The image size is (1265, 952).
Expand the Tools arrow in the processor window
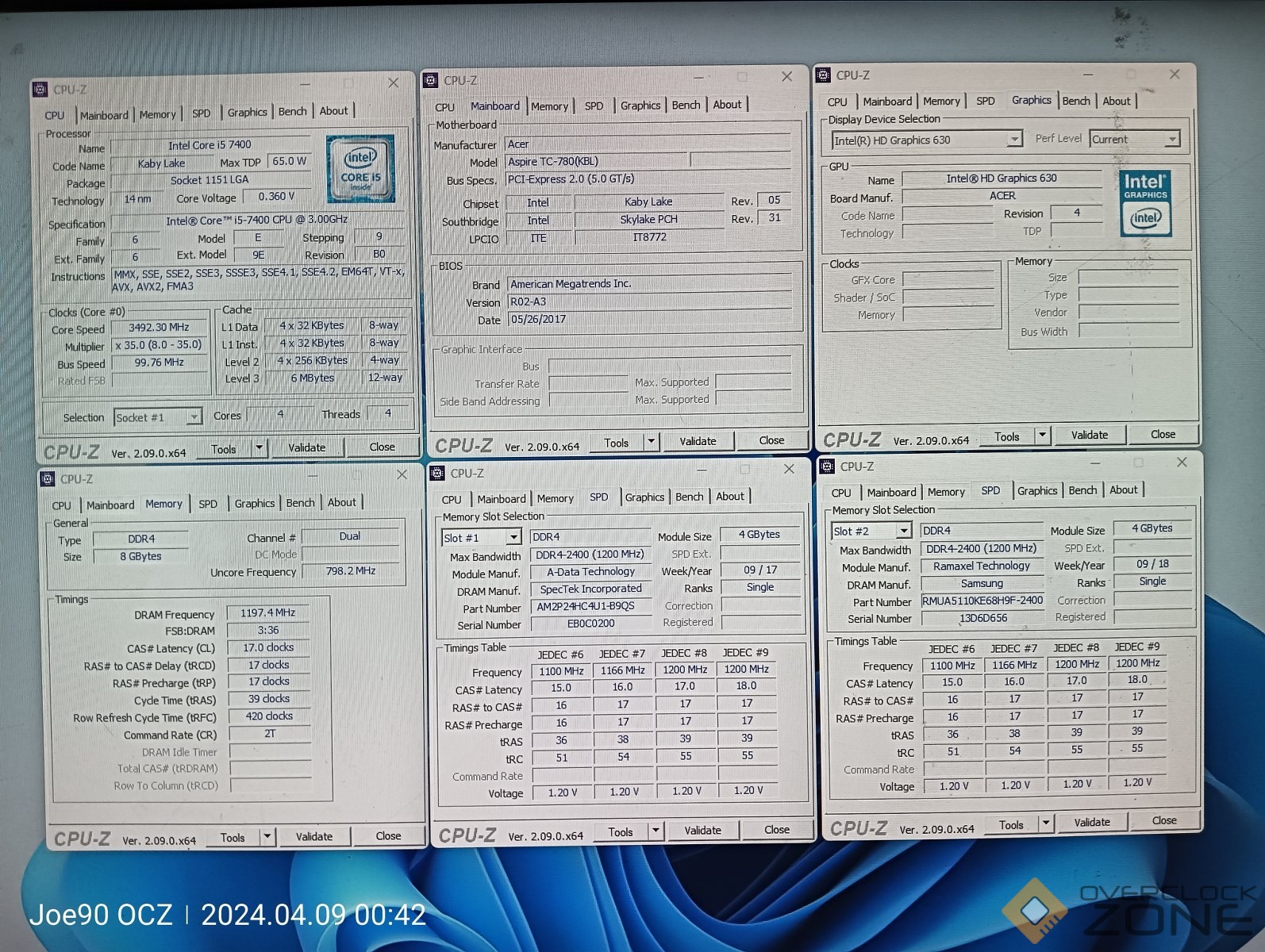[x=259, y=447]
